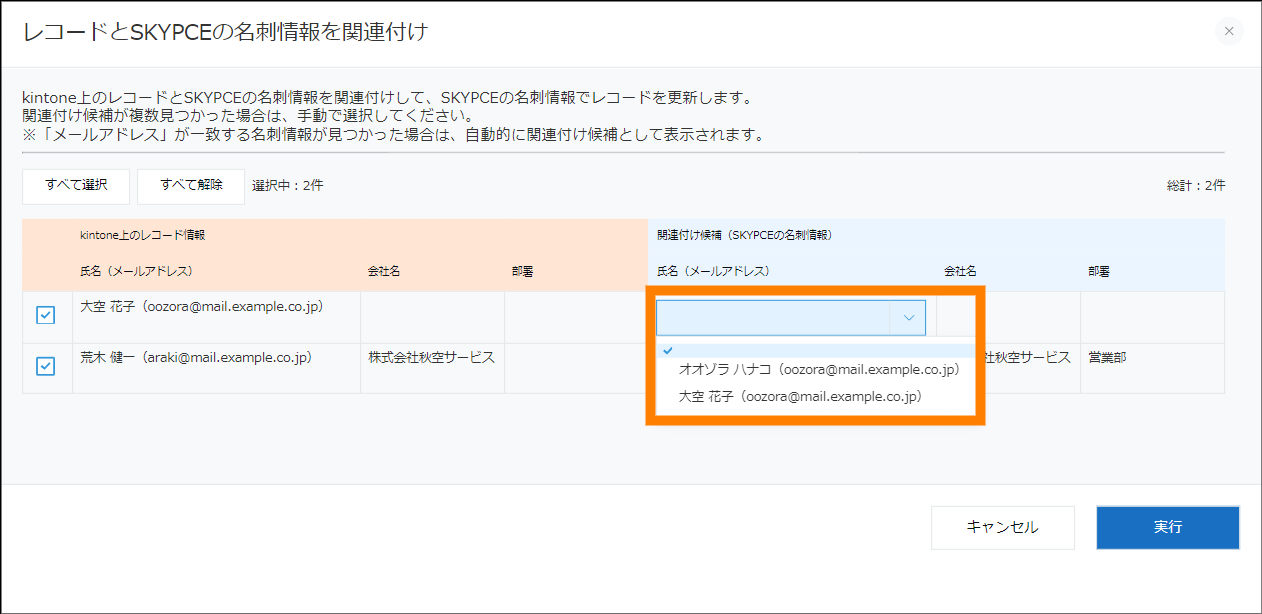Click the chevron arrow of the candidate dropdown

pos(908,318)
